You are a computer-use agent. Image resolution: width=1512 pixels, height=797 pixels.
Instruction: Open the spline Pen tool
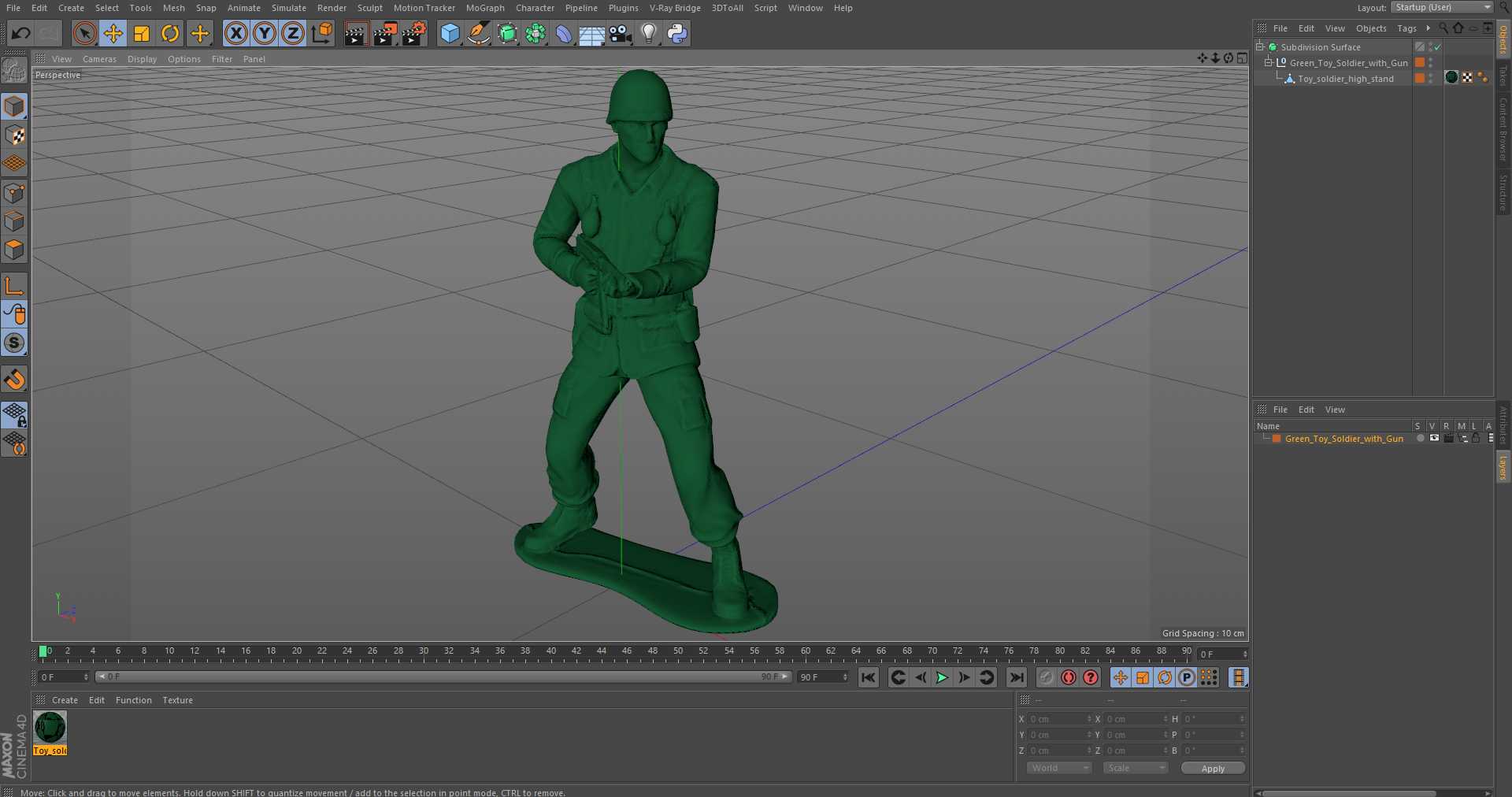478,33
